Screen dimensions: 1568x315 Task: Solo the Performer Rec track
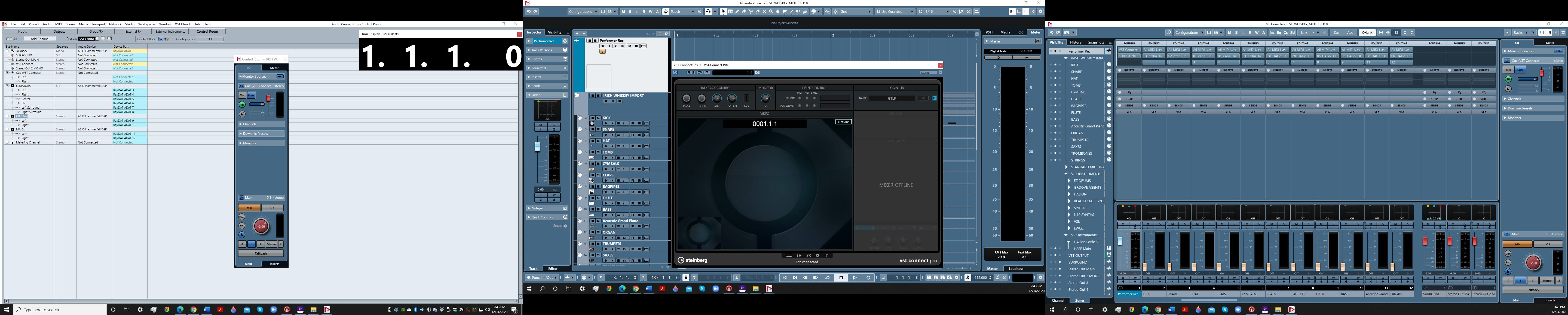click(595, 41)
